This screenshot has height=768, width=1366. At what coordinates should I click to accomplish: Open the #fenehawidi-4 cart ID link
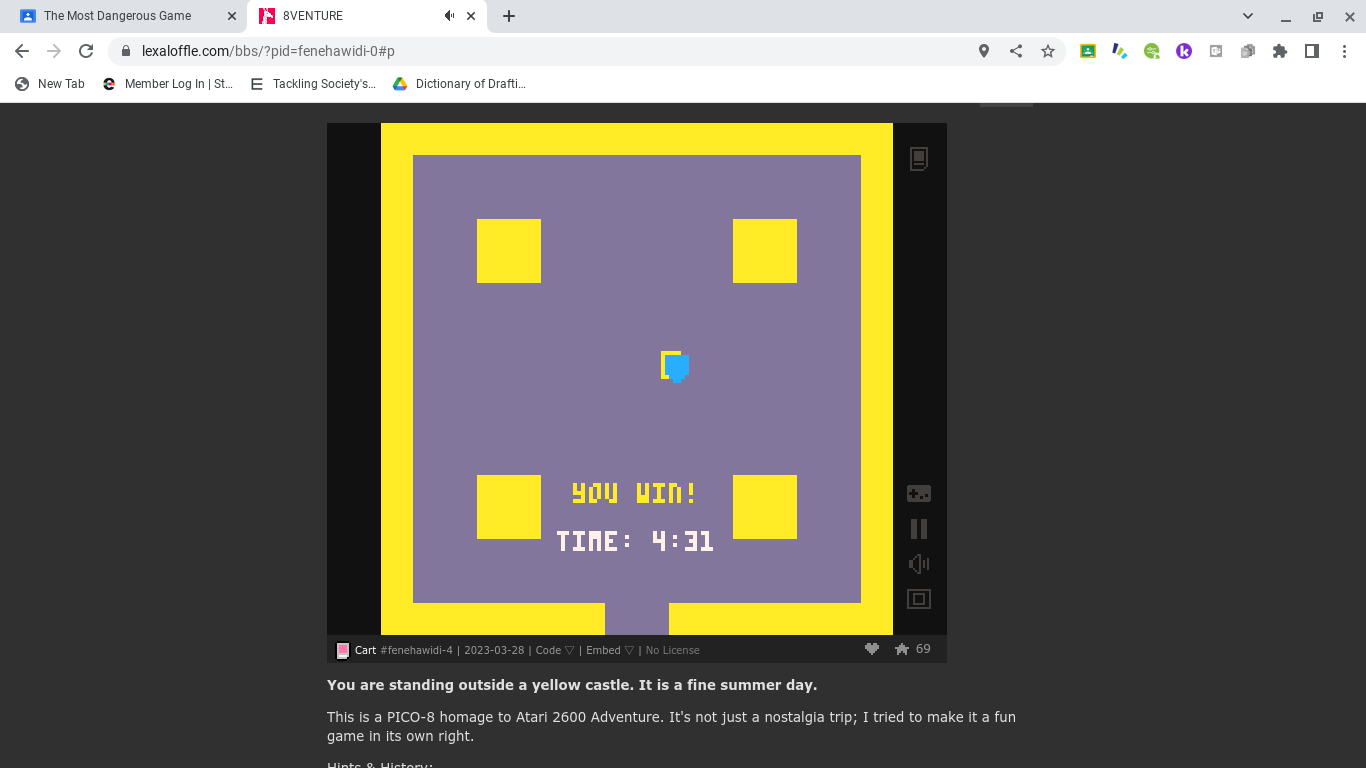point(416,650)
